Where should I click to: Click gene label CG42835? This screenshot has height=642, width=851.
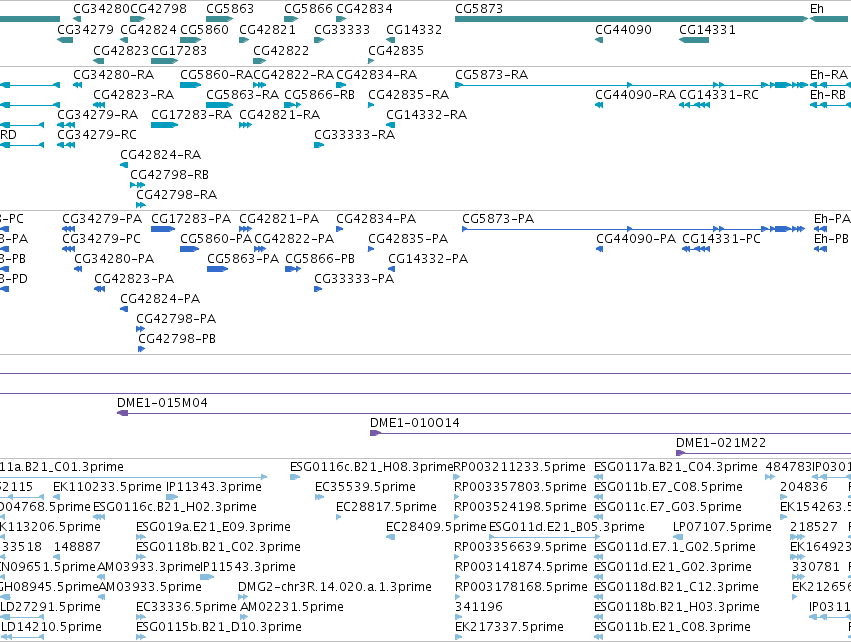396,50
